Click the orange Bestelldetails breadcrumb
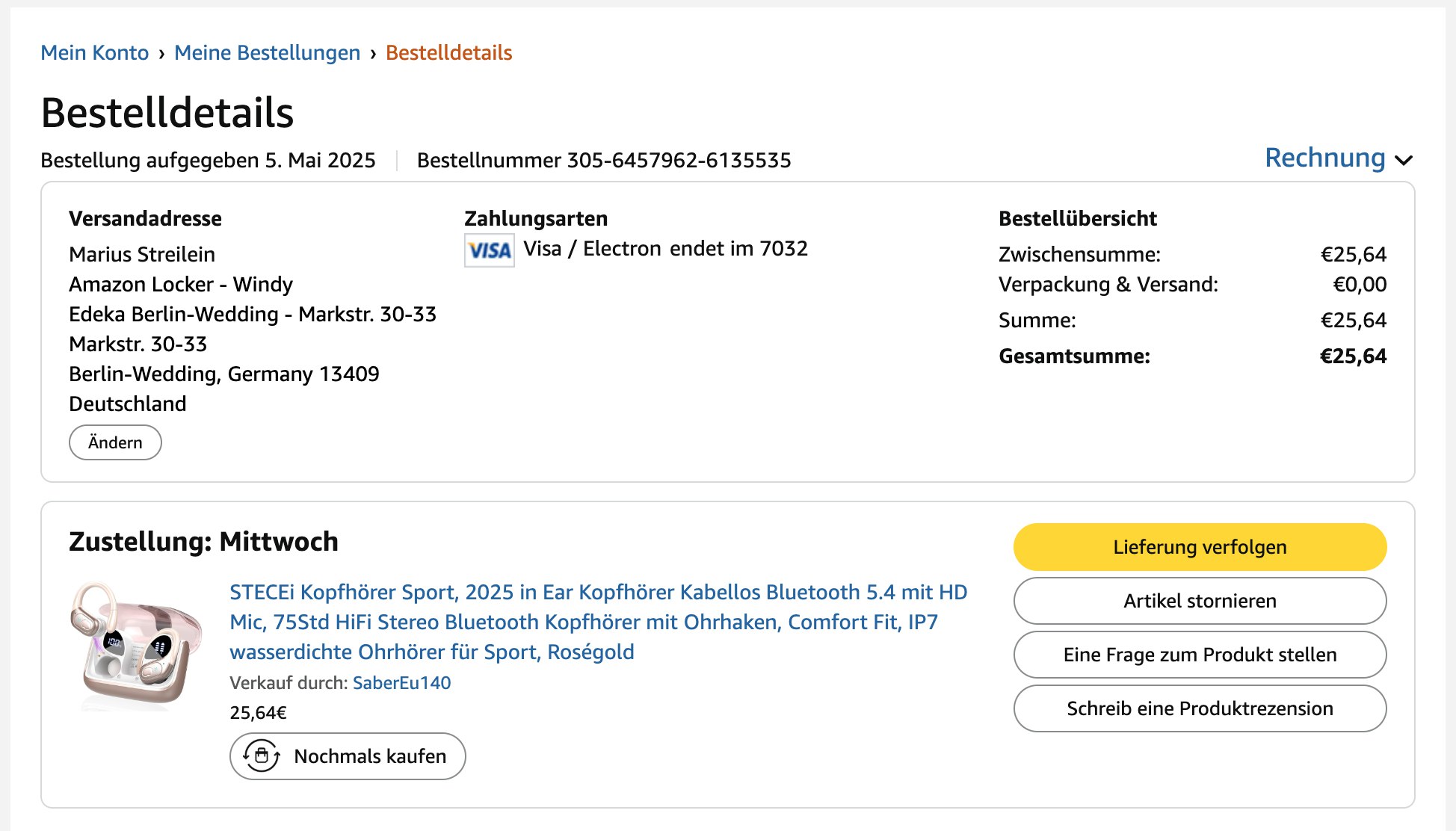 (x=448, y=53)
